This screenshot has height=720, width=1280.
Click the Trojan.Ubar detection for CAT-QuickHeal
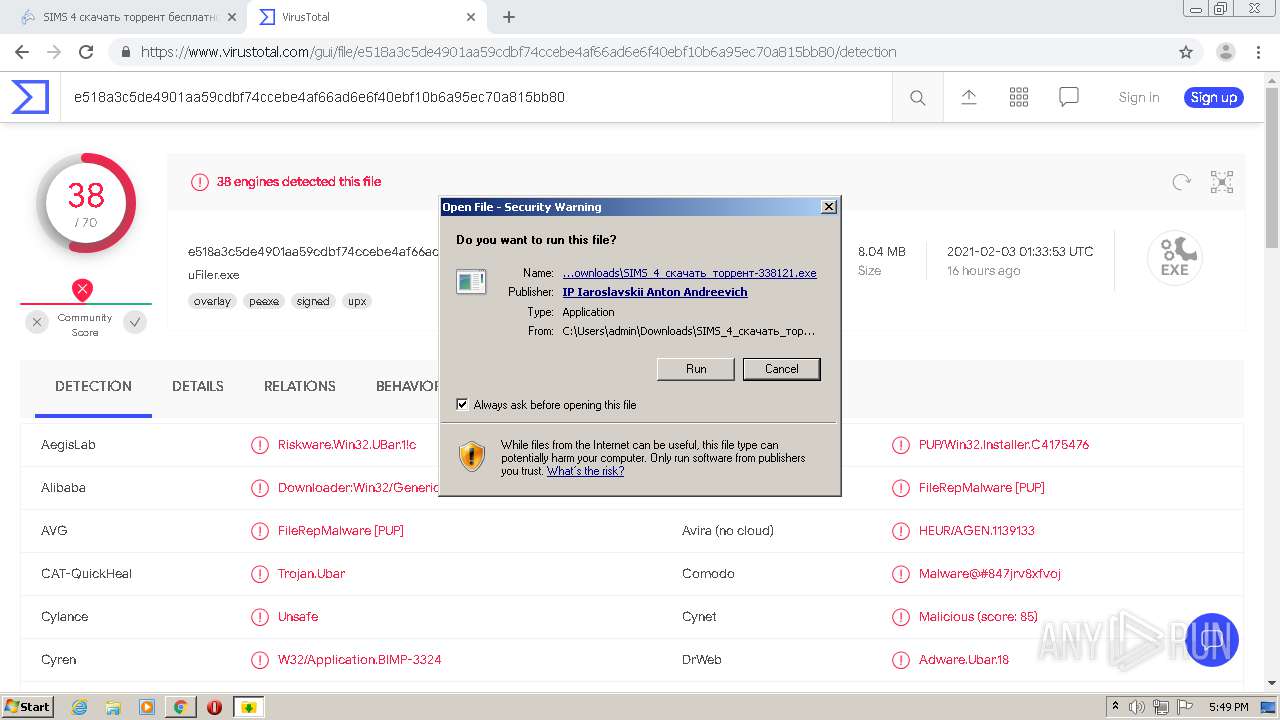[x=311, y=574]
